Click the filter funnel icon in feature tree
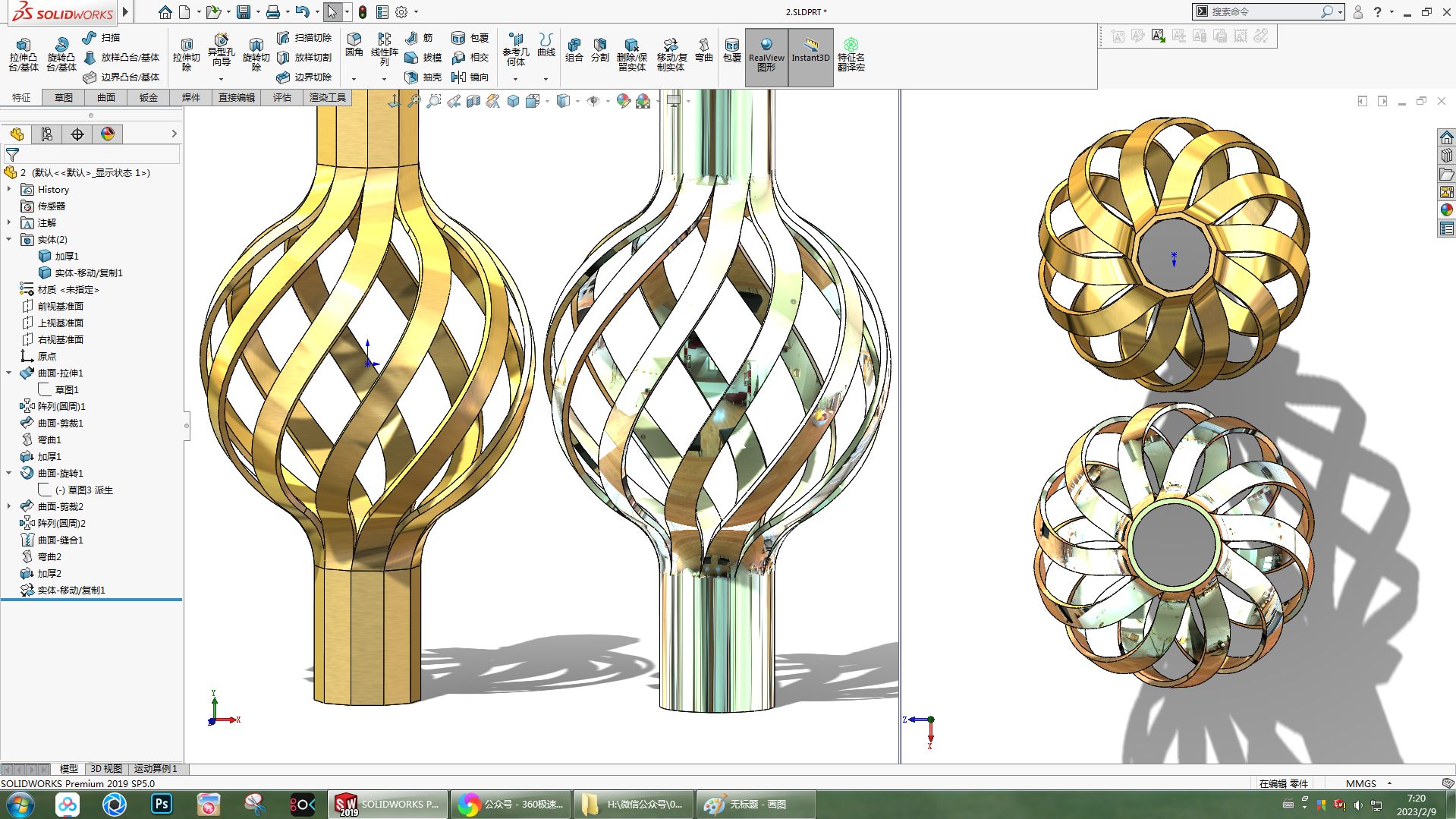Screen dimensions: 1456x819 [x=13, y=154]
